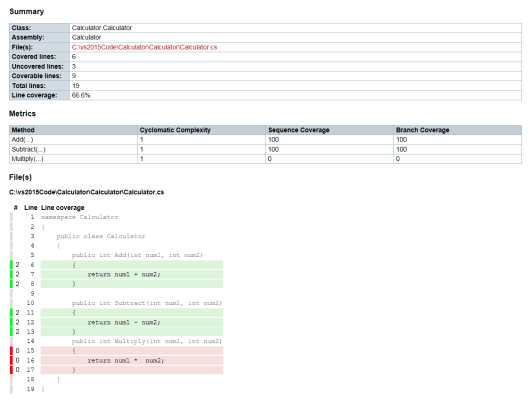This screenshot has width=529, height=401.
Task: Click the Multiply(...) method entry
Action: [x=27, y=159]
